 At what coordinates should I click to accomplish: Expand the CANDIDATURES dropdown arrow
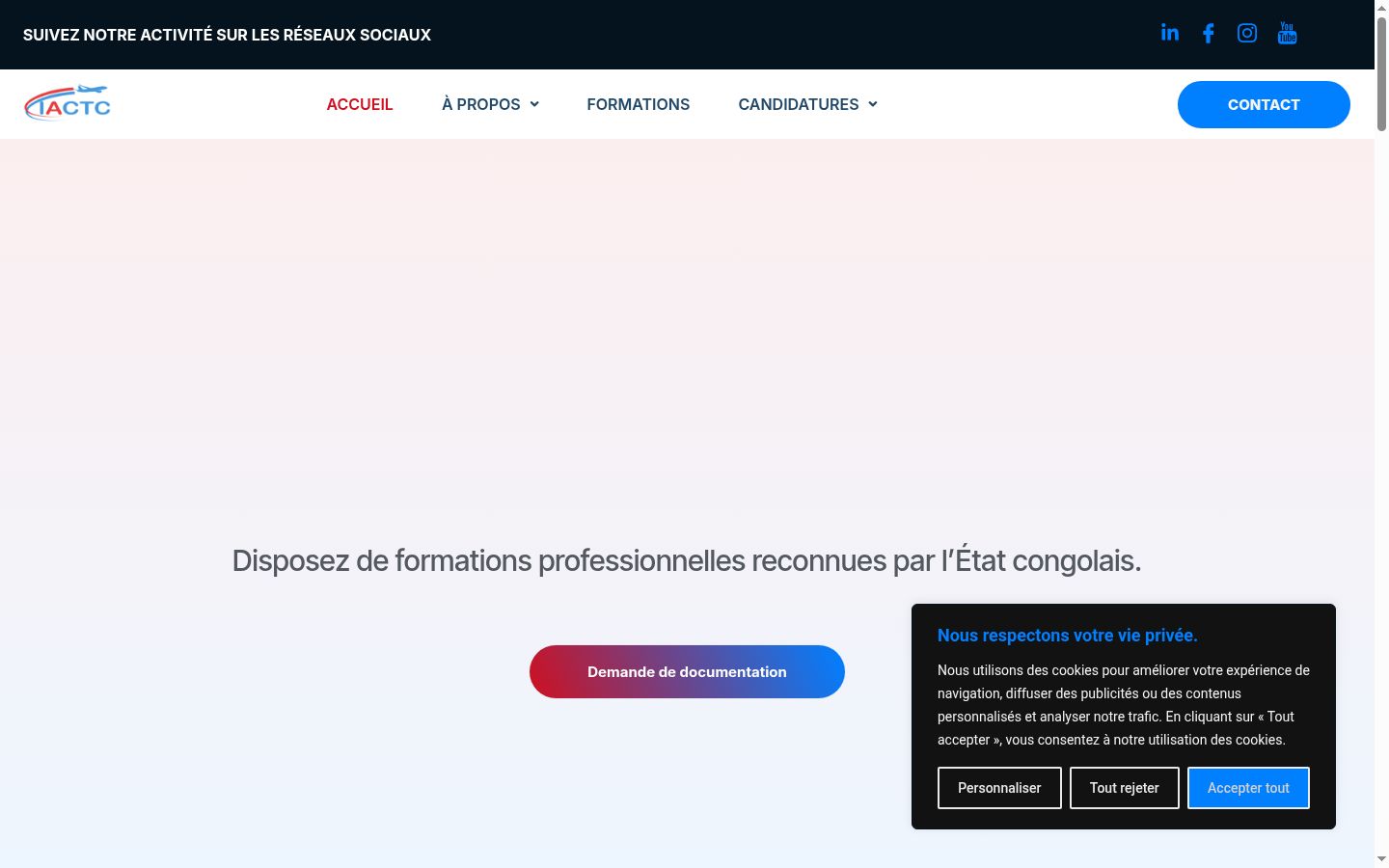873,104
